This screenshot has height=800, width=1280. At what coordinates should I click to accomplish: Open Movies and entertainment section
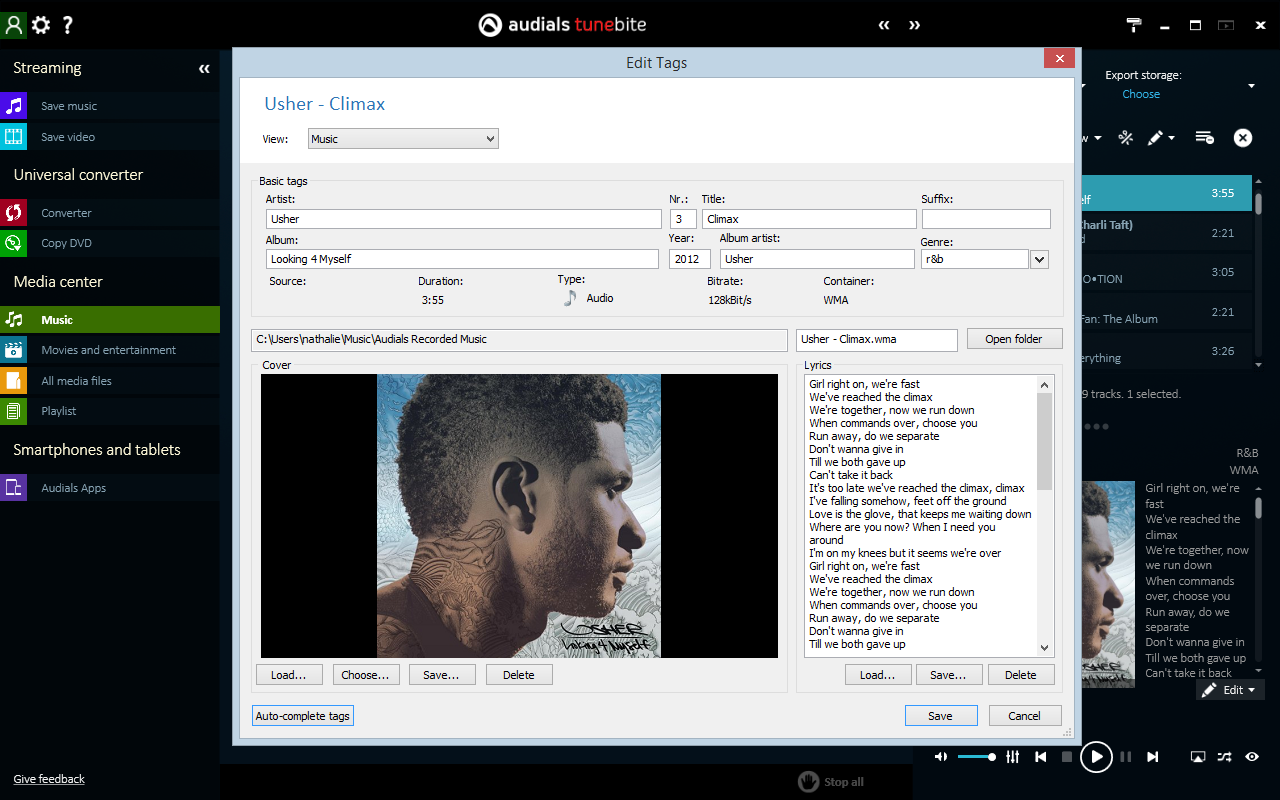[110, 350]
